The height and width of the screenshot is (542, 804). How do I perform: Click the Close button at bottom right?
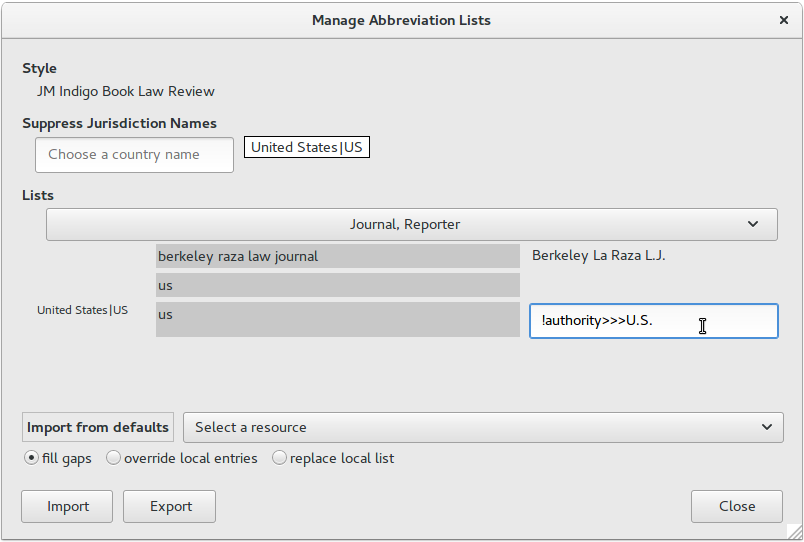(737, 506)
